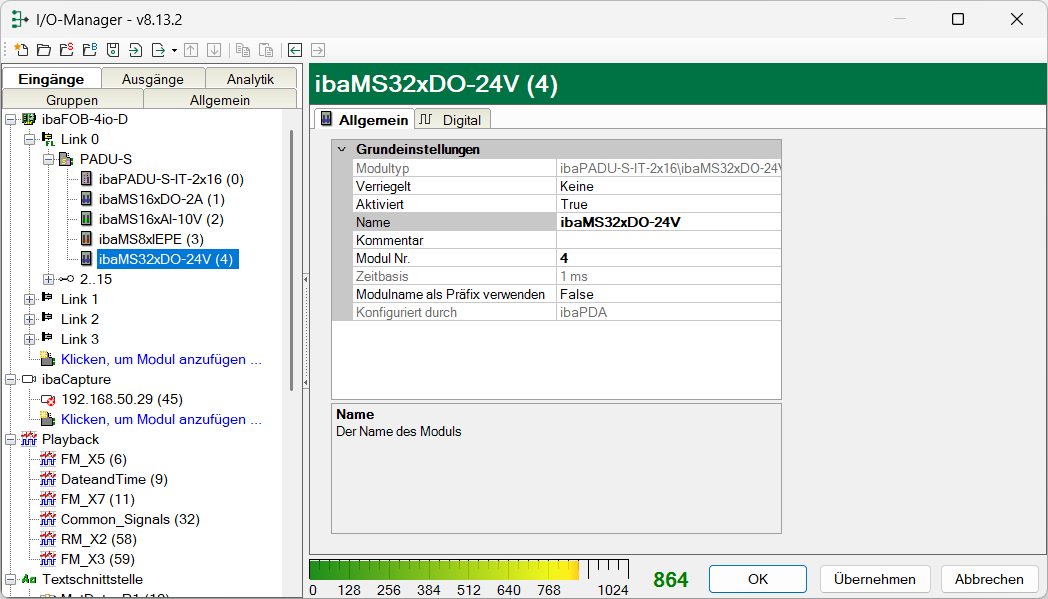Click the green-yellow signal usage bar
The height and width of the screenshot is (599, 1048).
click(445, 570)
